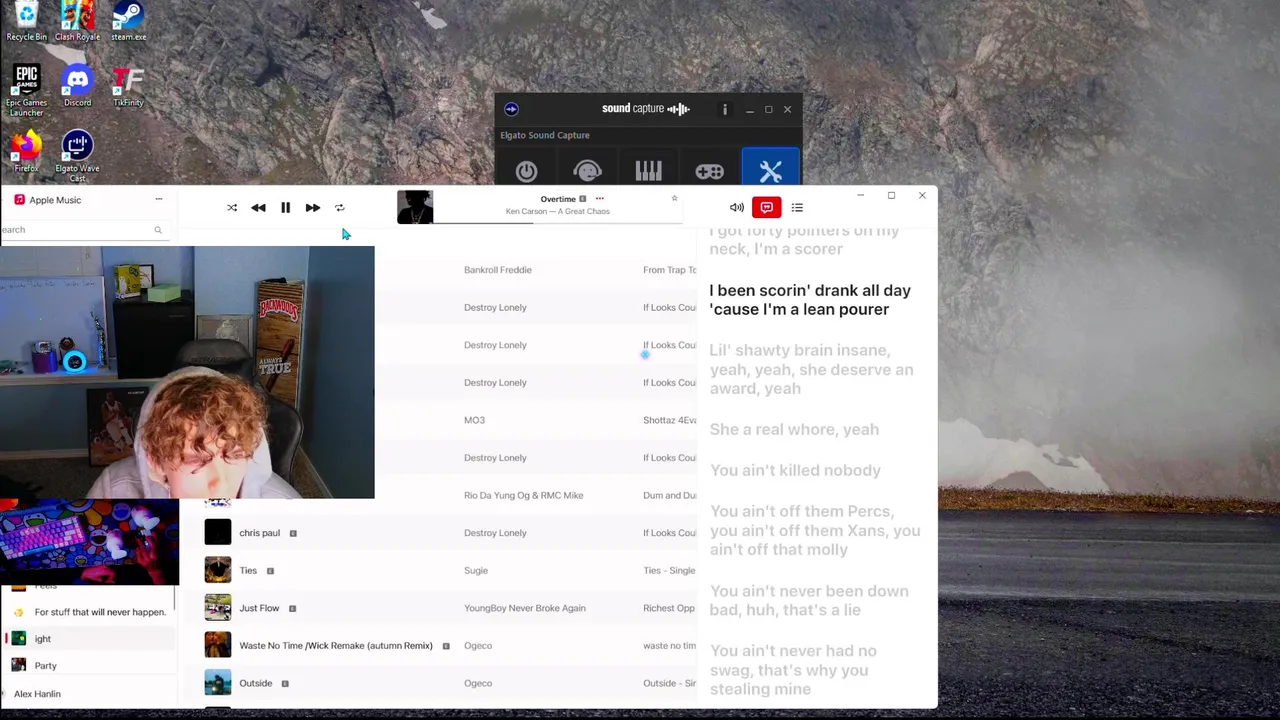Click the search magnifier icon

pos(157,230)
